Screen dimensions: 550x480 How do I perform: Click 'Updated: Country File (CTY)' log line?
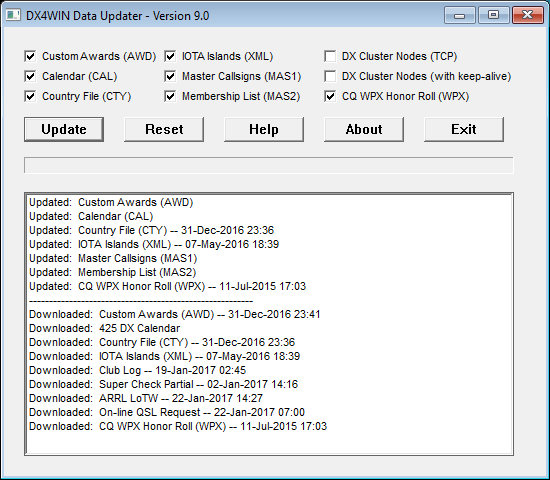click(151, 231)
